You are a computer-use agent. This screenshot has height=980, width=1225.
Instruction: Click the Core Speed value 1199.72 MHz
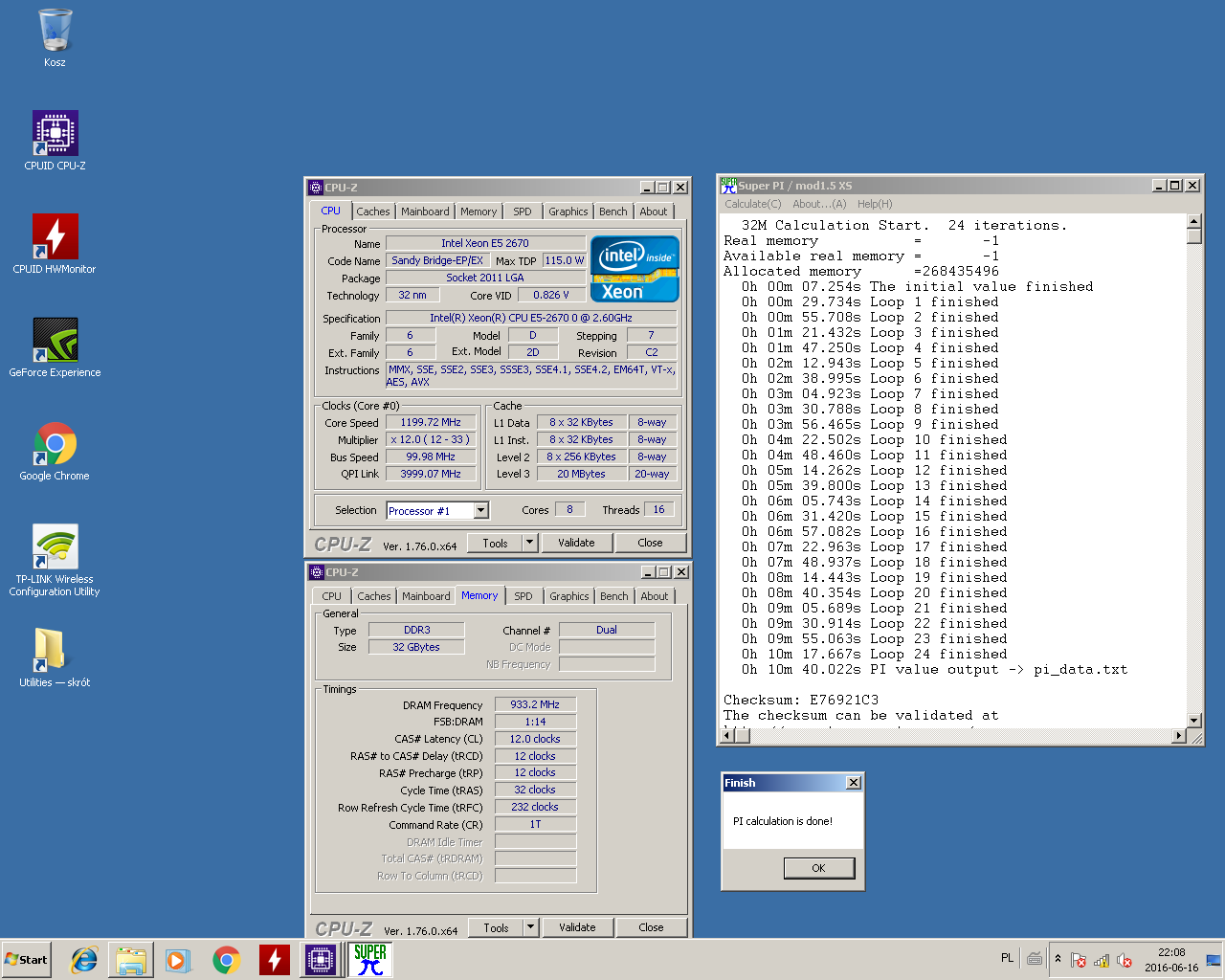[432, 422]
